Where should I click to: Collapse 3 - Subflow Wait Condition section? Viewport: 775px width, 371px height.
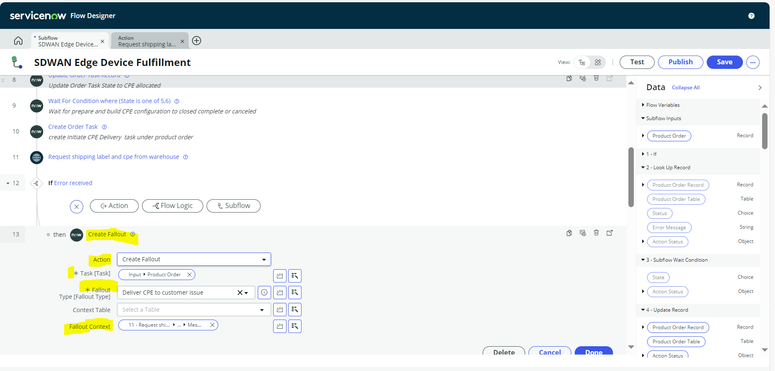[643, 260]
